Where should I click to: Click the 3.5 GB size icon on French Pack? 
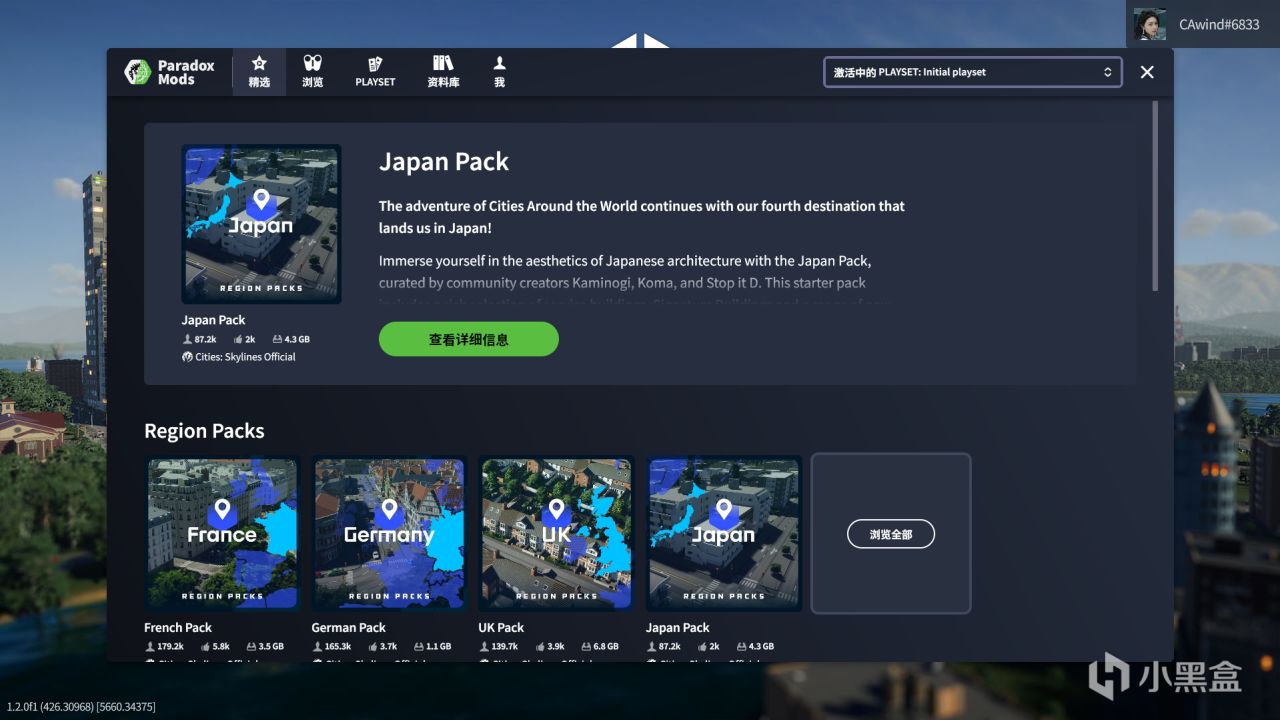coord(250,647)
